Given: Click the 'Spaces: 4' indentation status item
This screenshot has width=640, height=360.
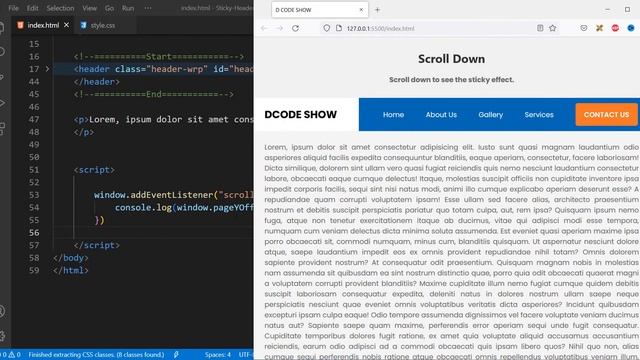Looking at the screenshot, I should tap(218, 355).
